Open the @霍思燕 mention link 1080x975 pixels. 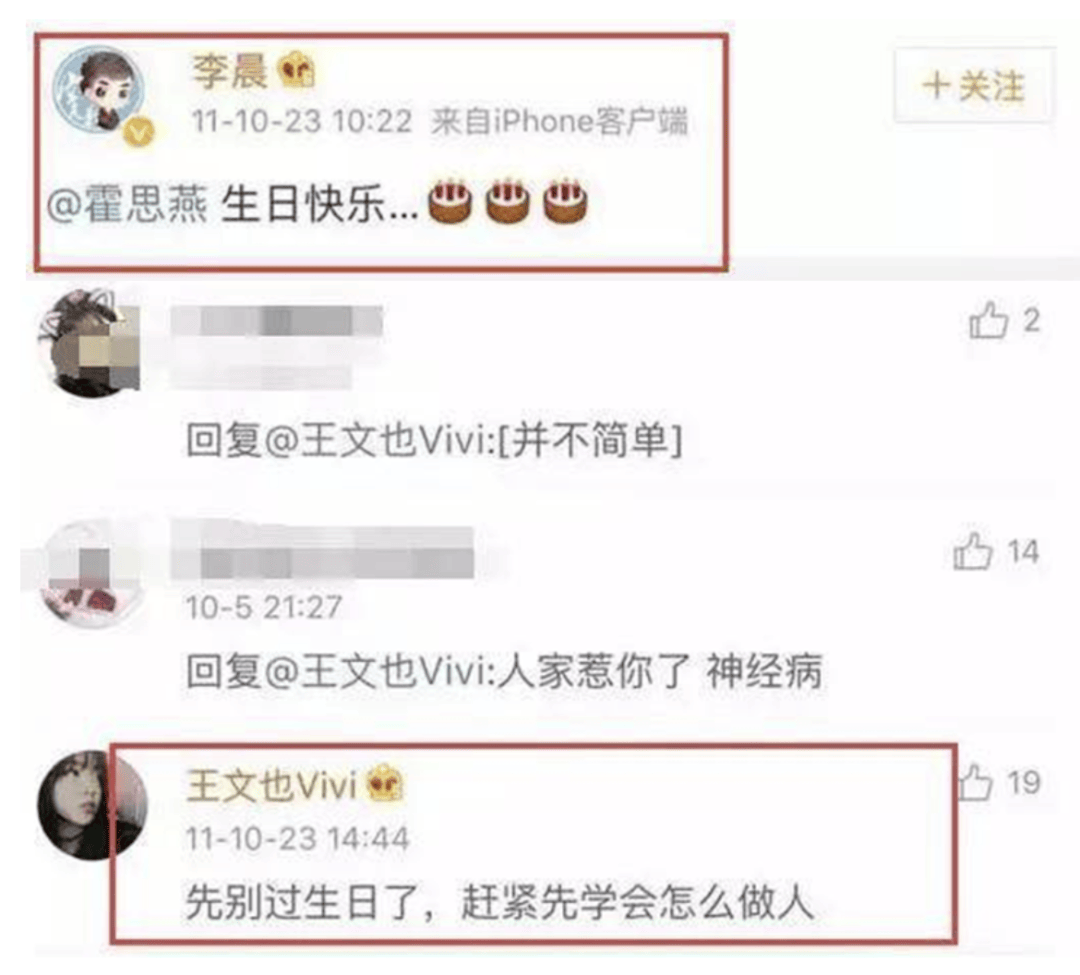point(127,205)
